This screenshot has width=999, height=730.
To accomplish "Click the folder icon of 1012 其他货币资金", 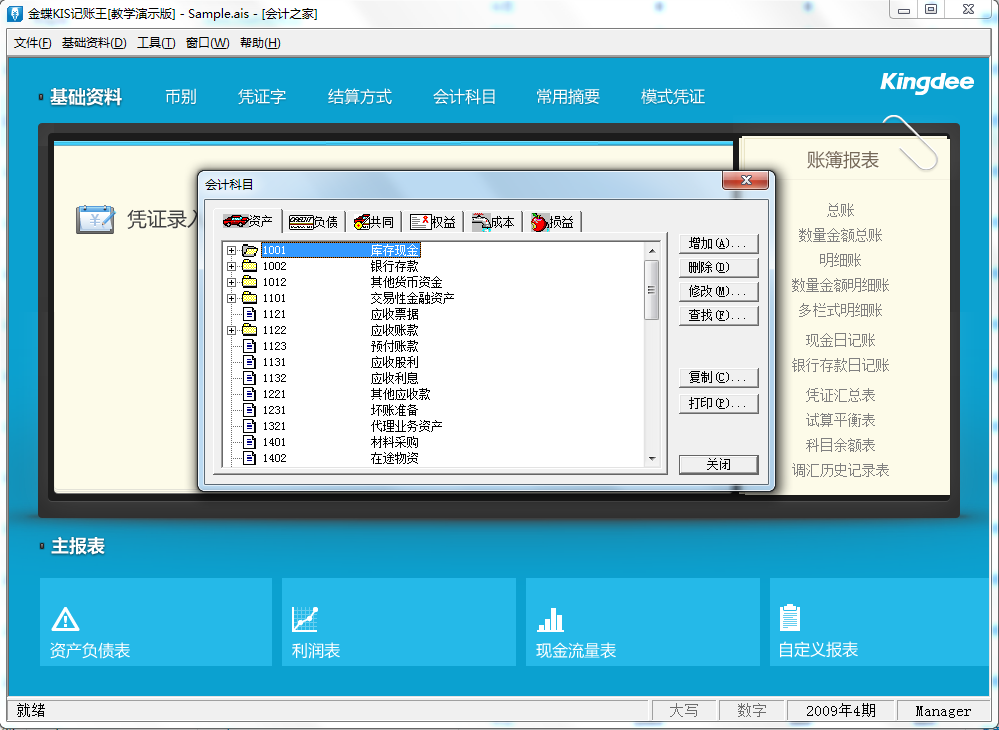I will [x=250, y=282].
